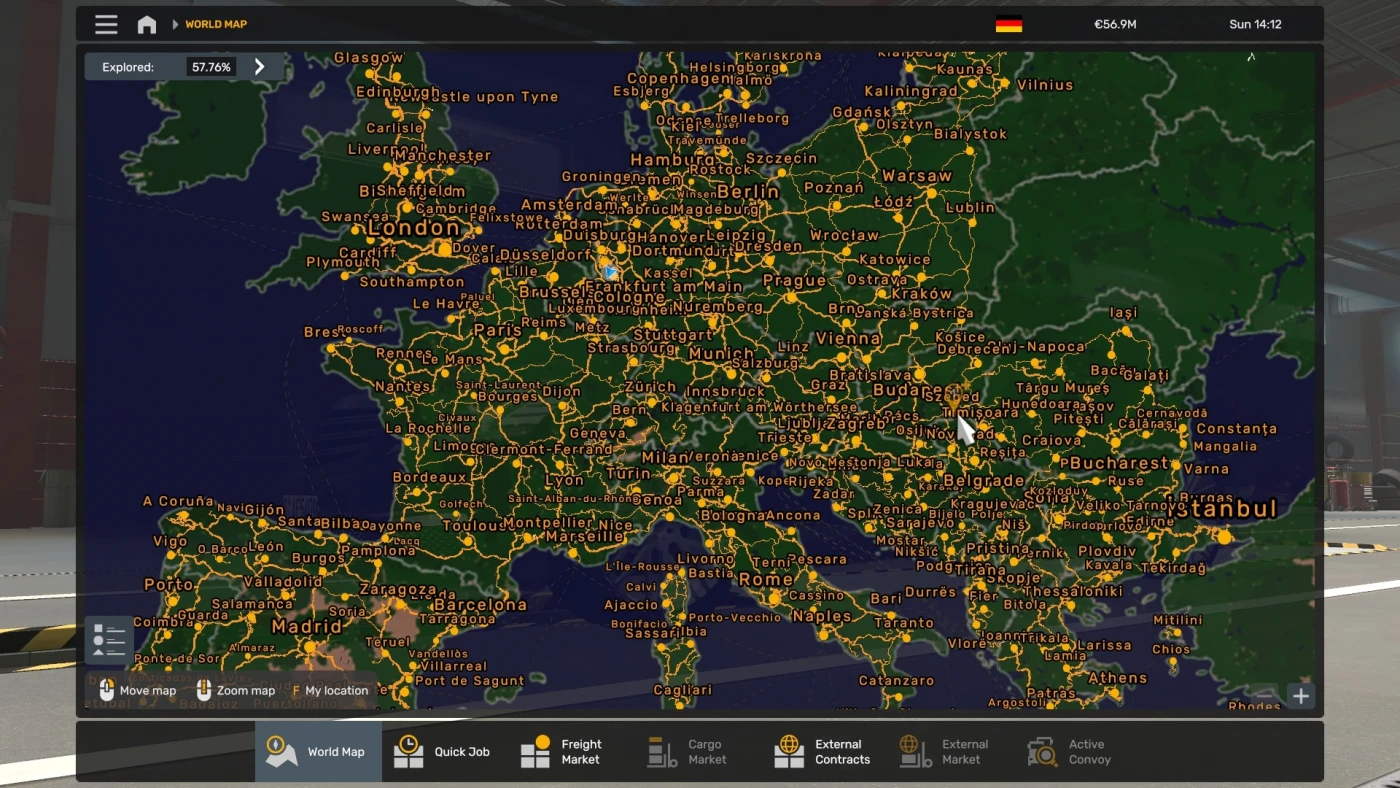Open Active Convoy via the truck icon

[1040, 750]
